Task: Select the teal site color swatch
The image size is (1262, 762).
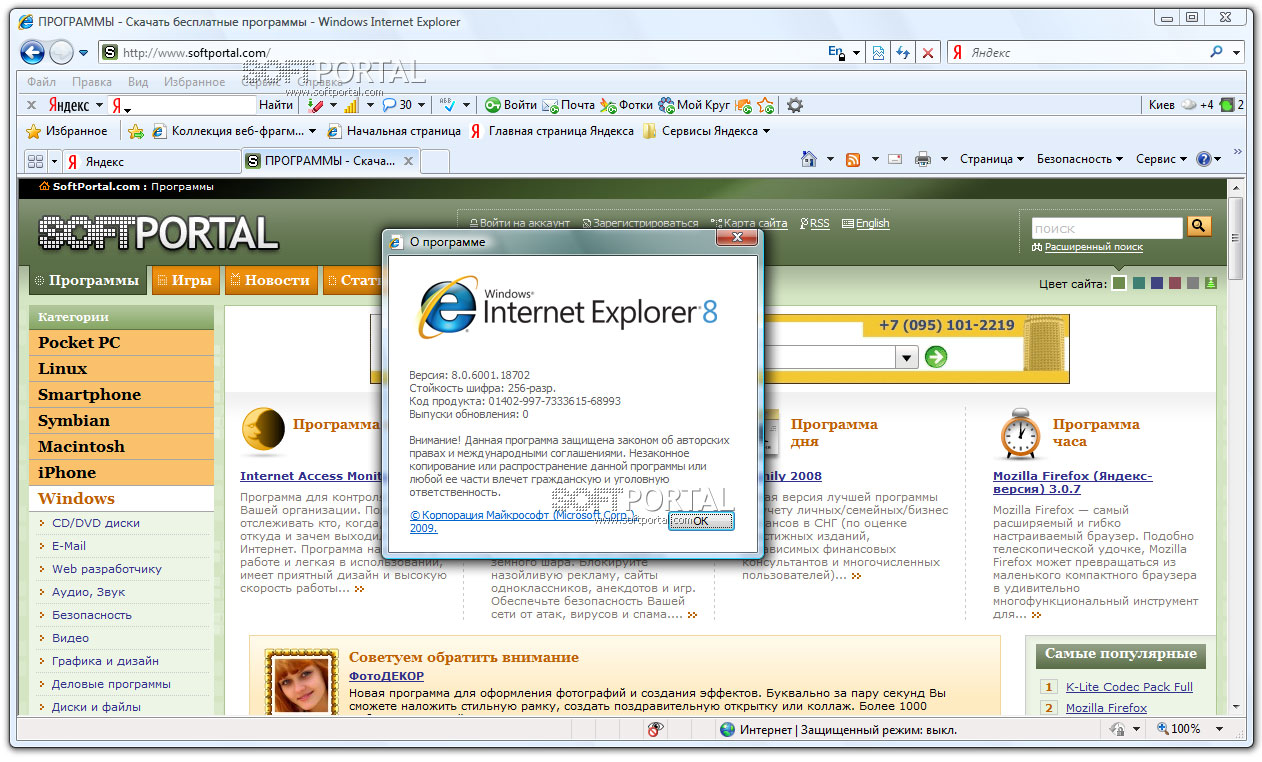Action: tap(1139, 284)
